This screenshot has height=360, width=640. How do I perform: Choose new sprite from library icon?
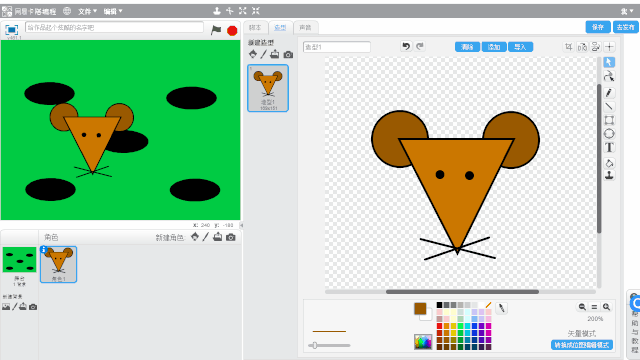pyautogui.click(x=195, y=237)
